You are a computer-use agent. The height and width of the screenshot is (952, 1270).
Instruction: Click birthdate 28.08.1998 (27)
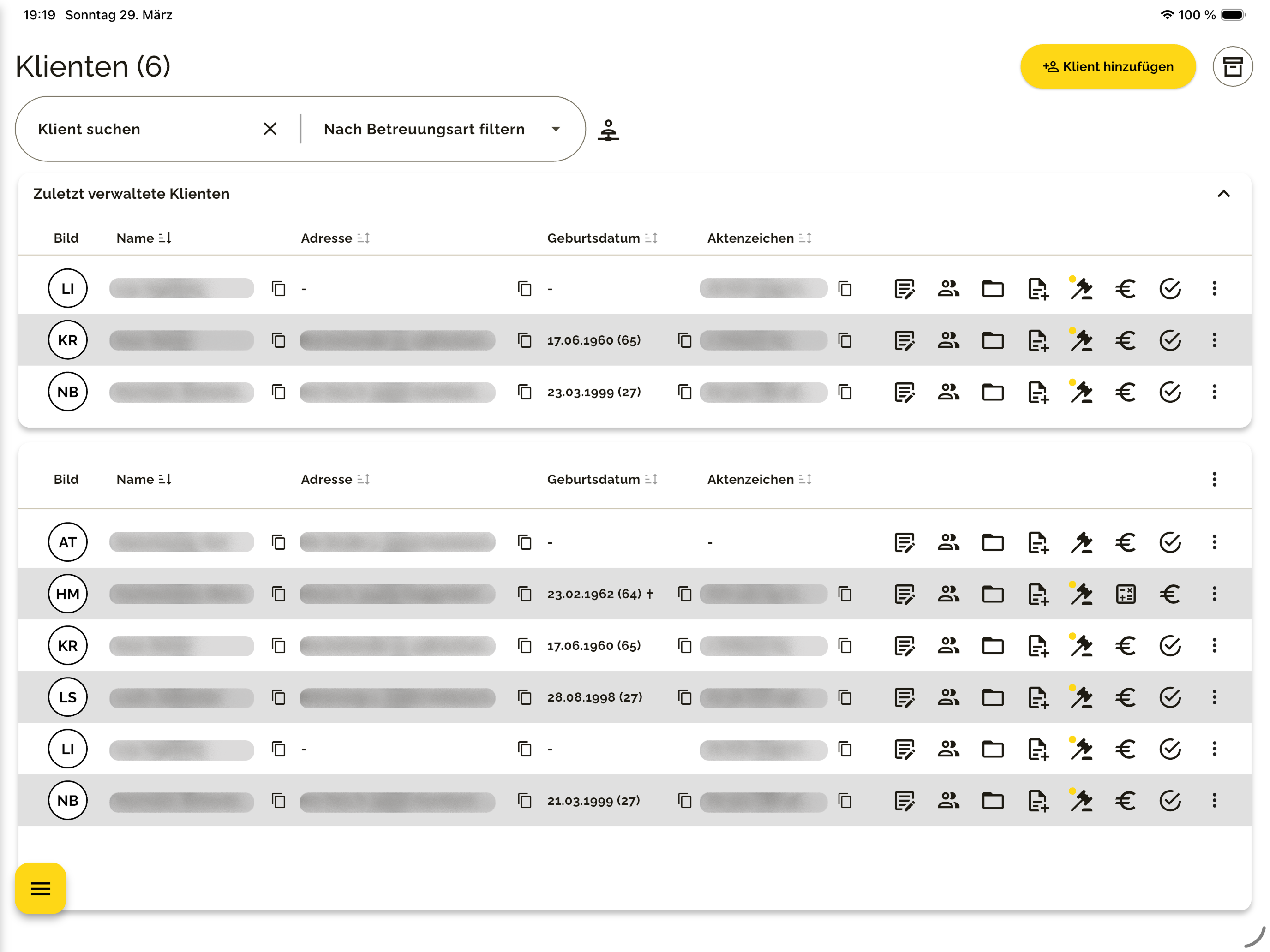tap(594, 697)
